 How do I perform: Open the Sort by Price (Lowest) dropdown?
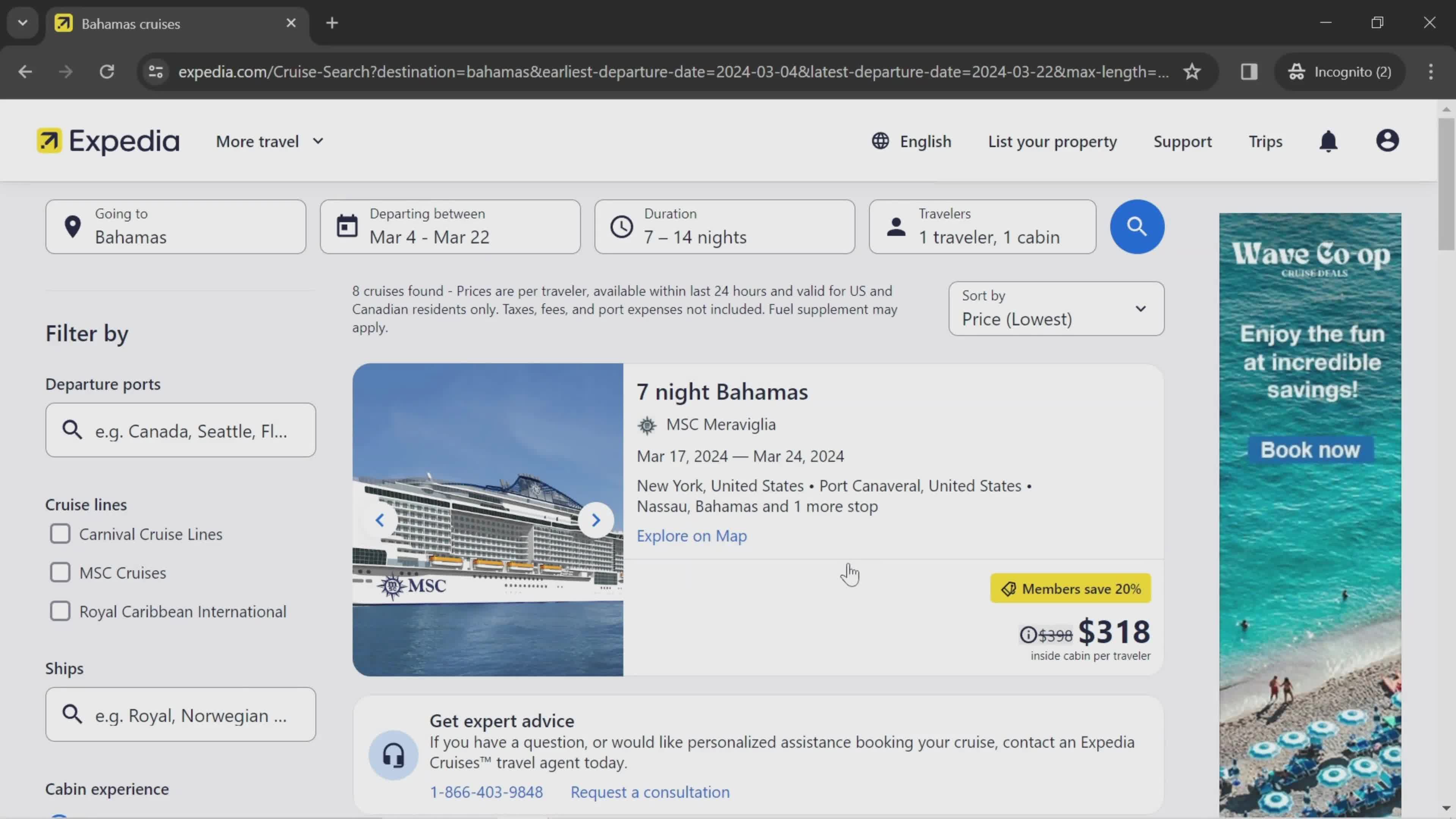[1056, 309]
